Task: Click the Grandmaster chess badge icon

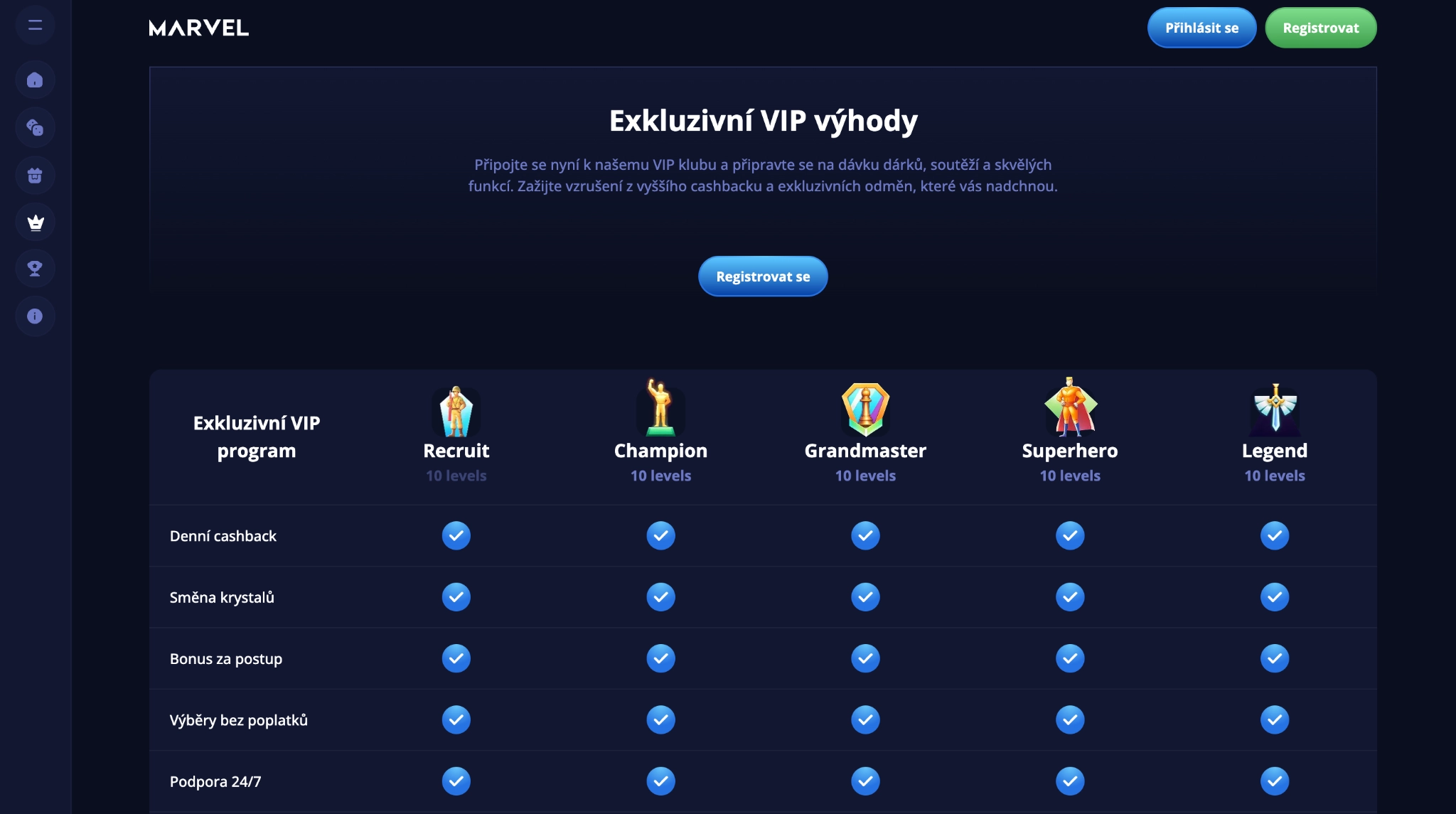Action: [x=865, y=409]
